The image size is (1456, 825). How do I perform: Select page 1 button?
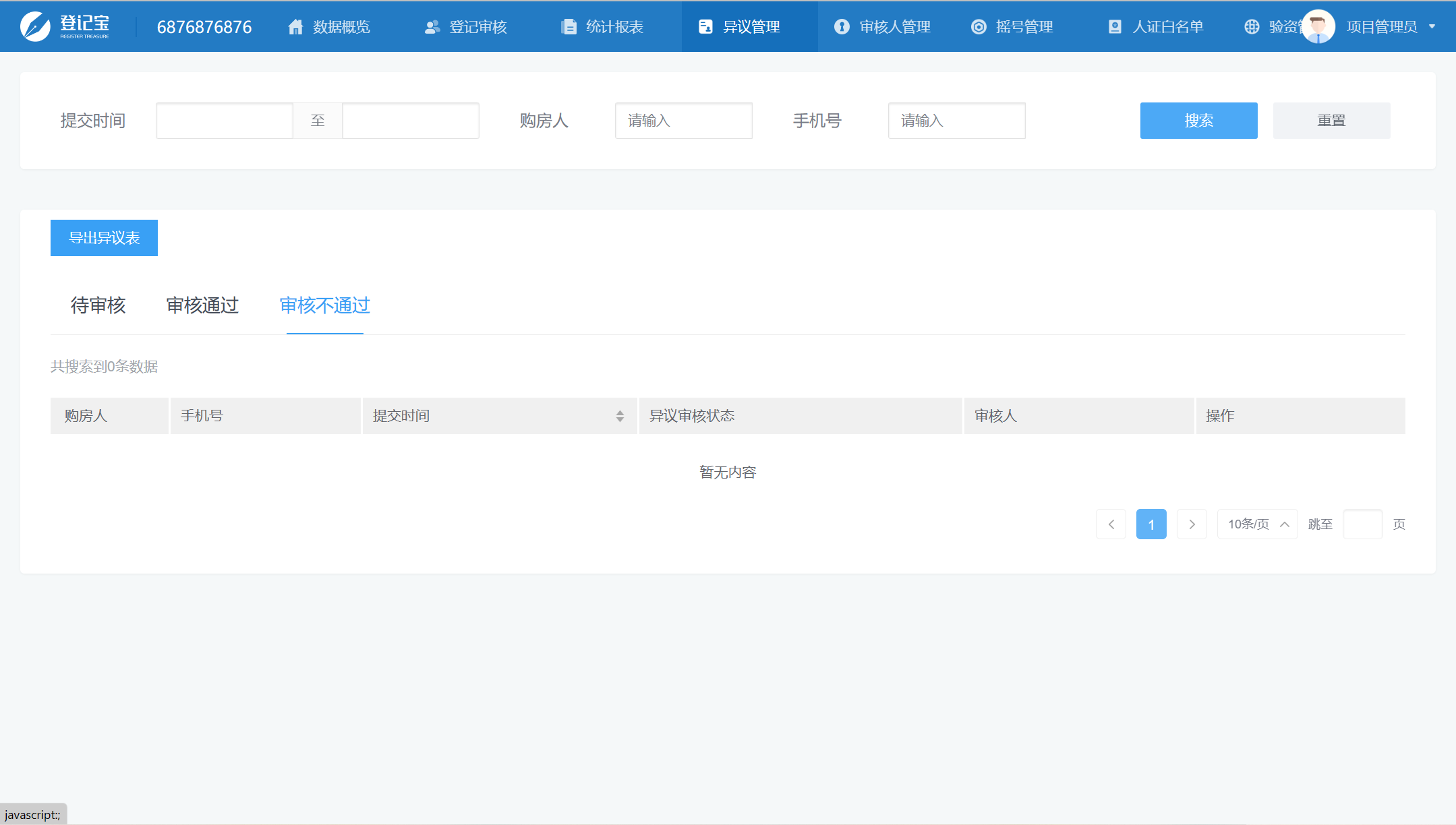coord(1151,524)
